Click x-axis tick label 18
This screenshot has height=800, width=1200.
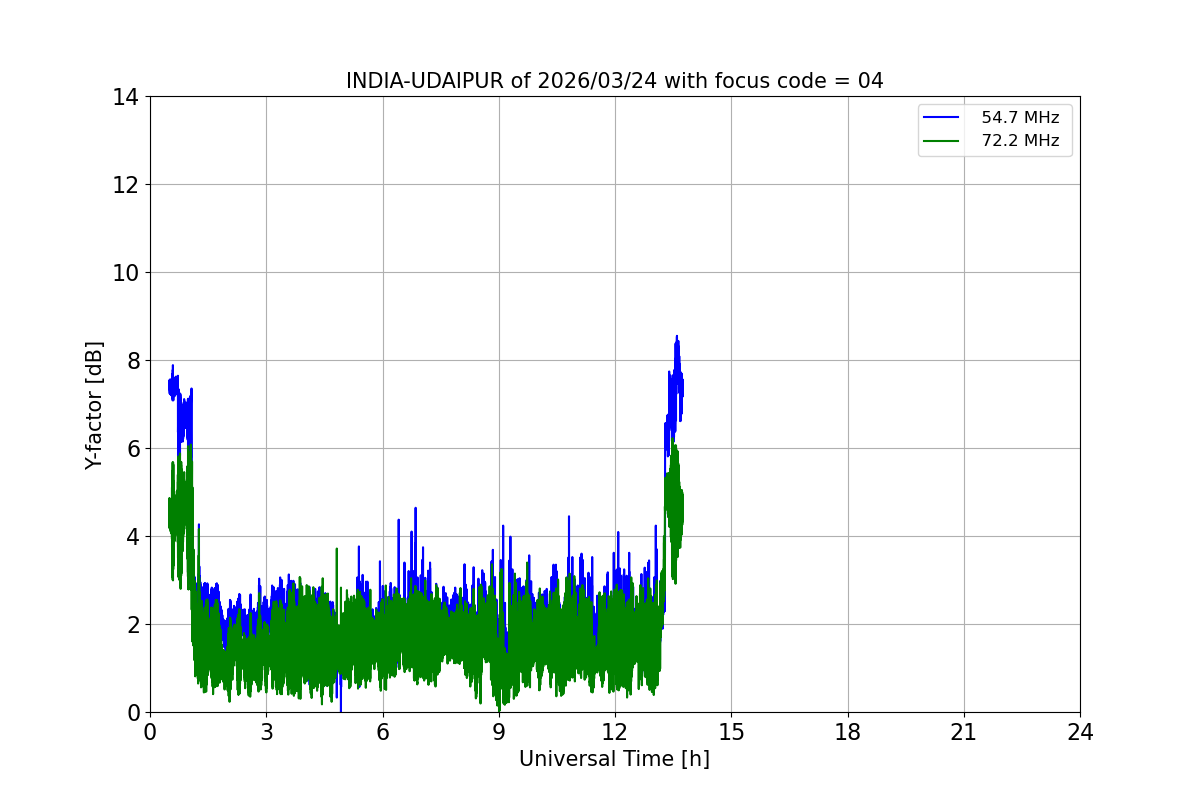pos(848,732)
